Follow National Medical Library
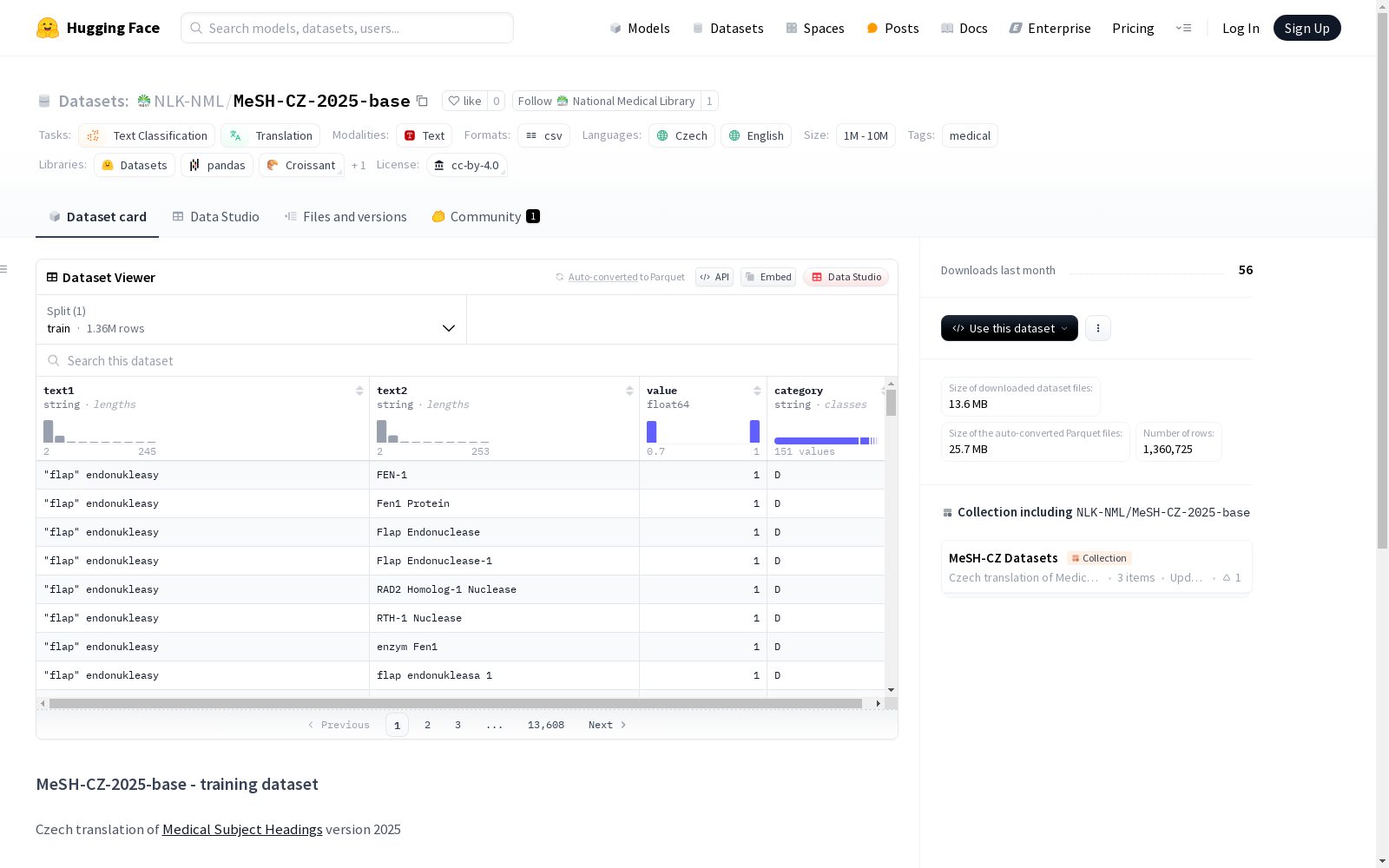This screenshot has height=868, width=1389. (x=606, y=101)
